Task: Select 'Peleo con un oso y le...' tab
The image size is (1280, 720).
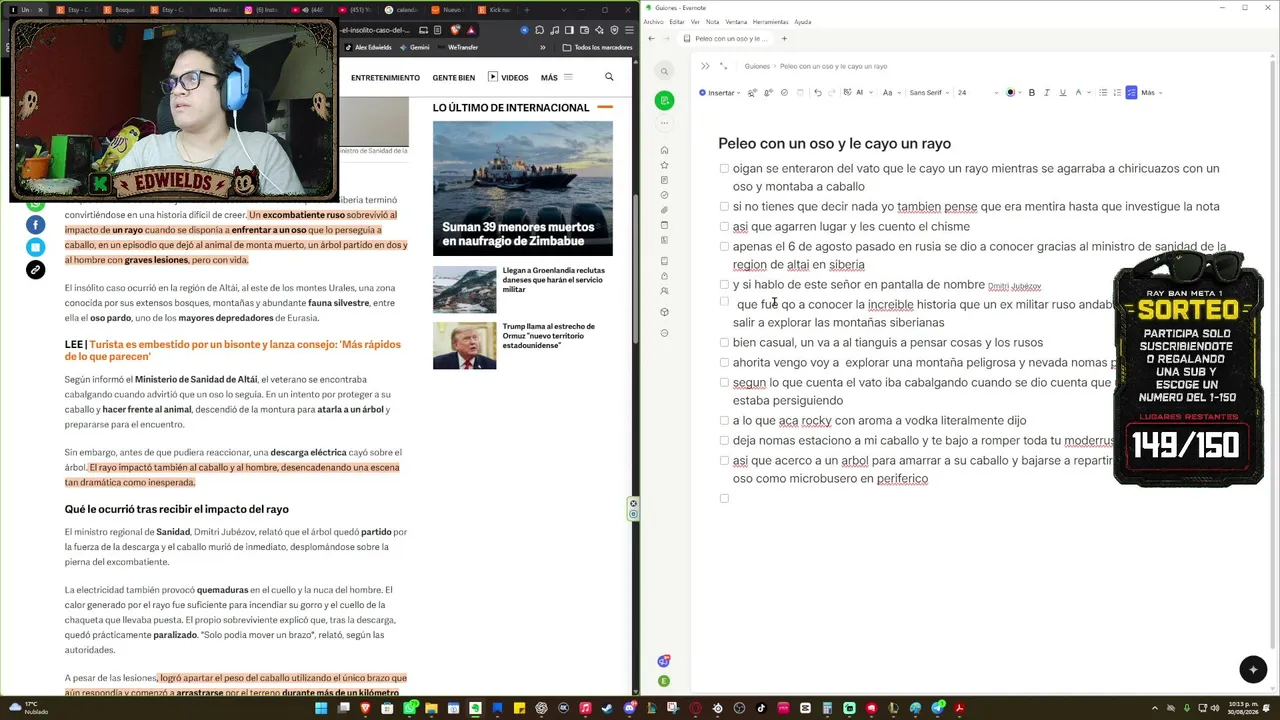Action: tap(727, 38)
